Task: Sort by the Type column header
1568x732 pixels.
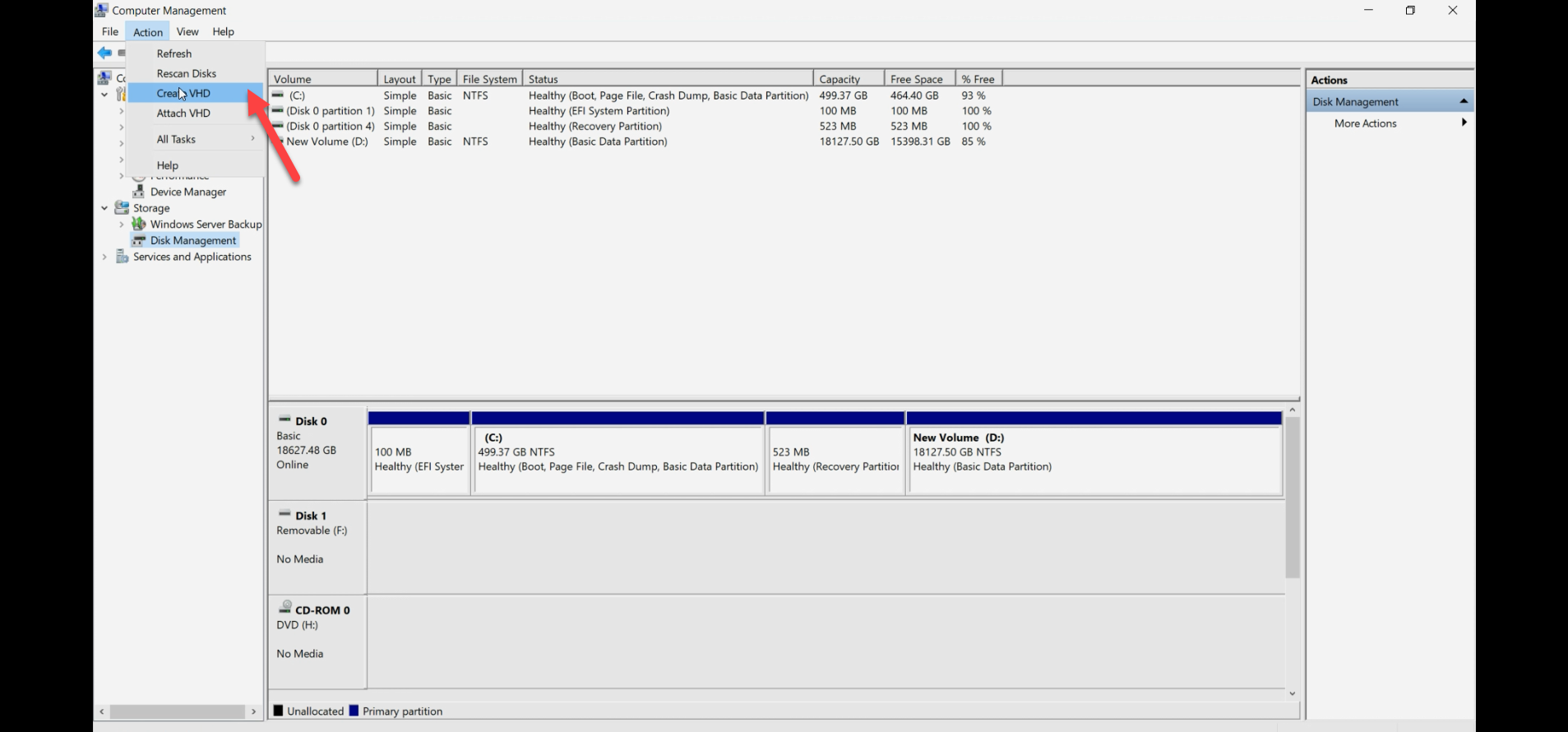Action: click(439, 79)
